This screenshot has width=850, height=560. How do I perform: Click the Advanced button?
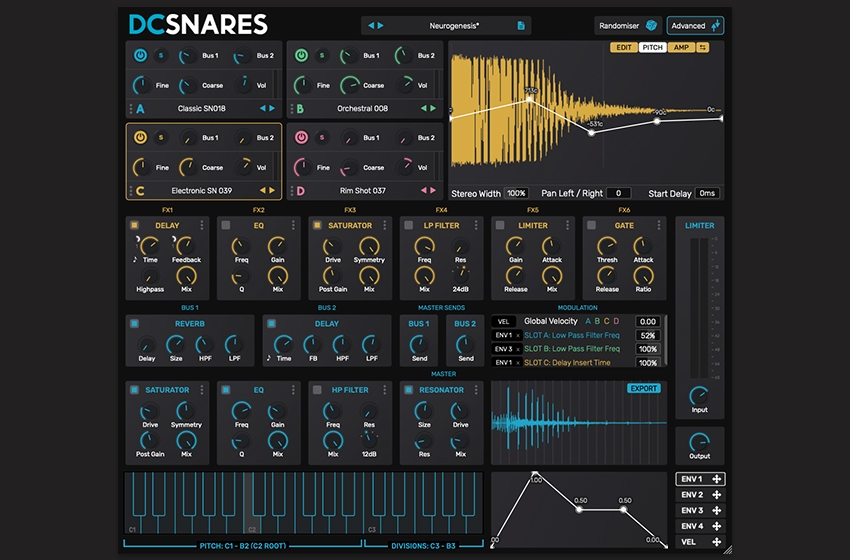point(695,25)
